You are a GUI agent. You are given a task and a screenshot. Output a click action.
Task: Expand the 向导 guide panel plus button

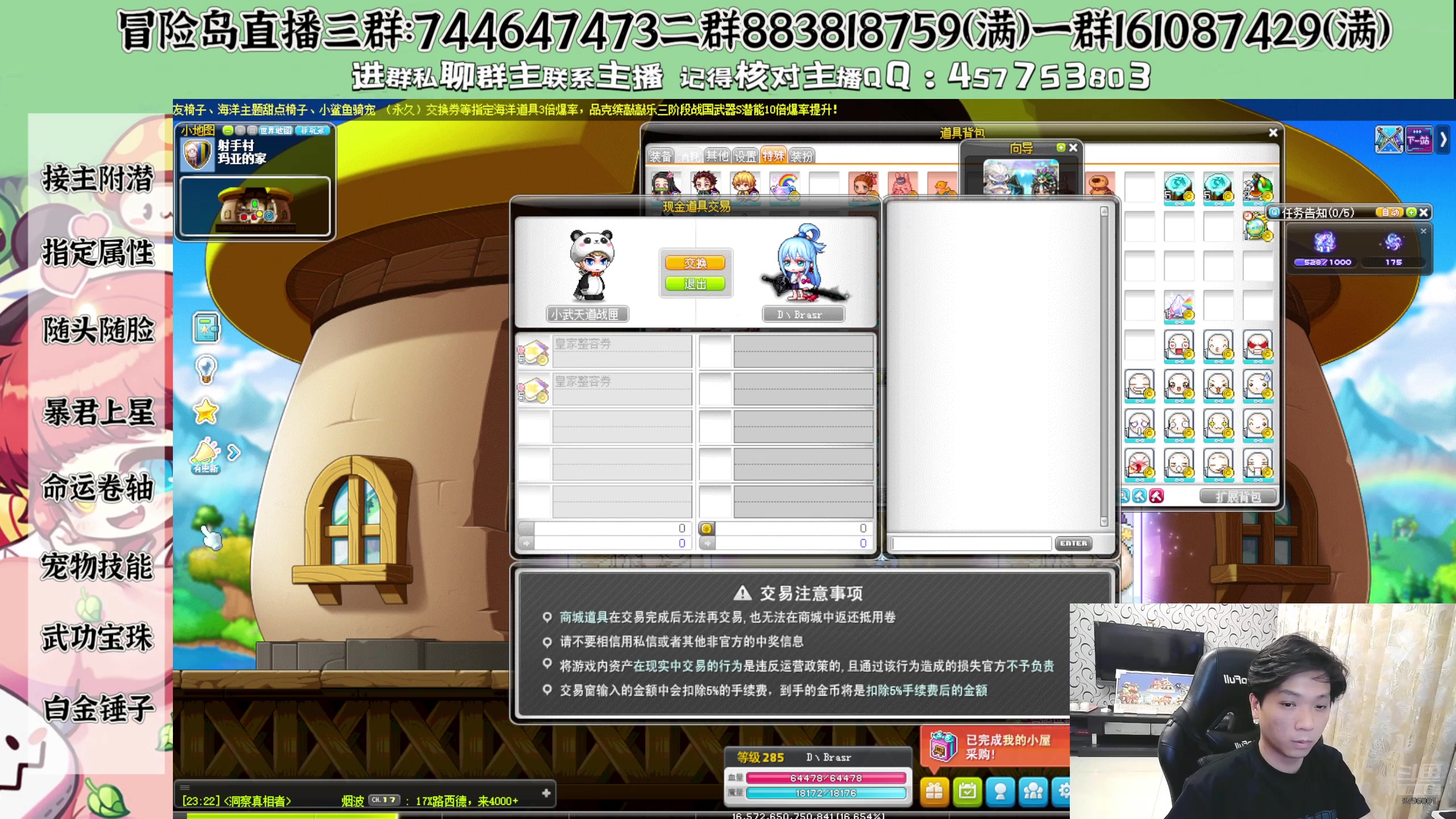(1061, 147)
